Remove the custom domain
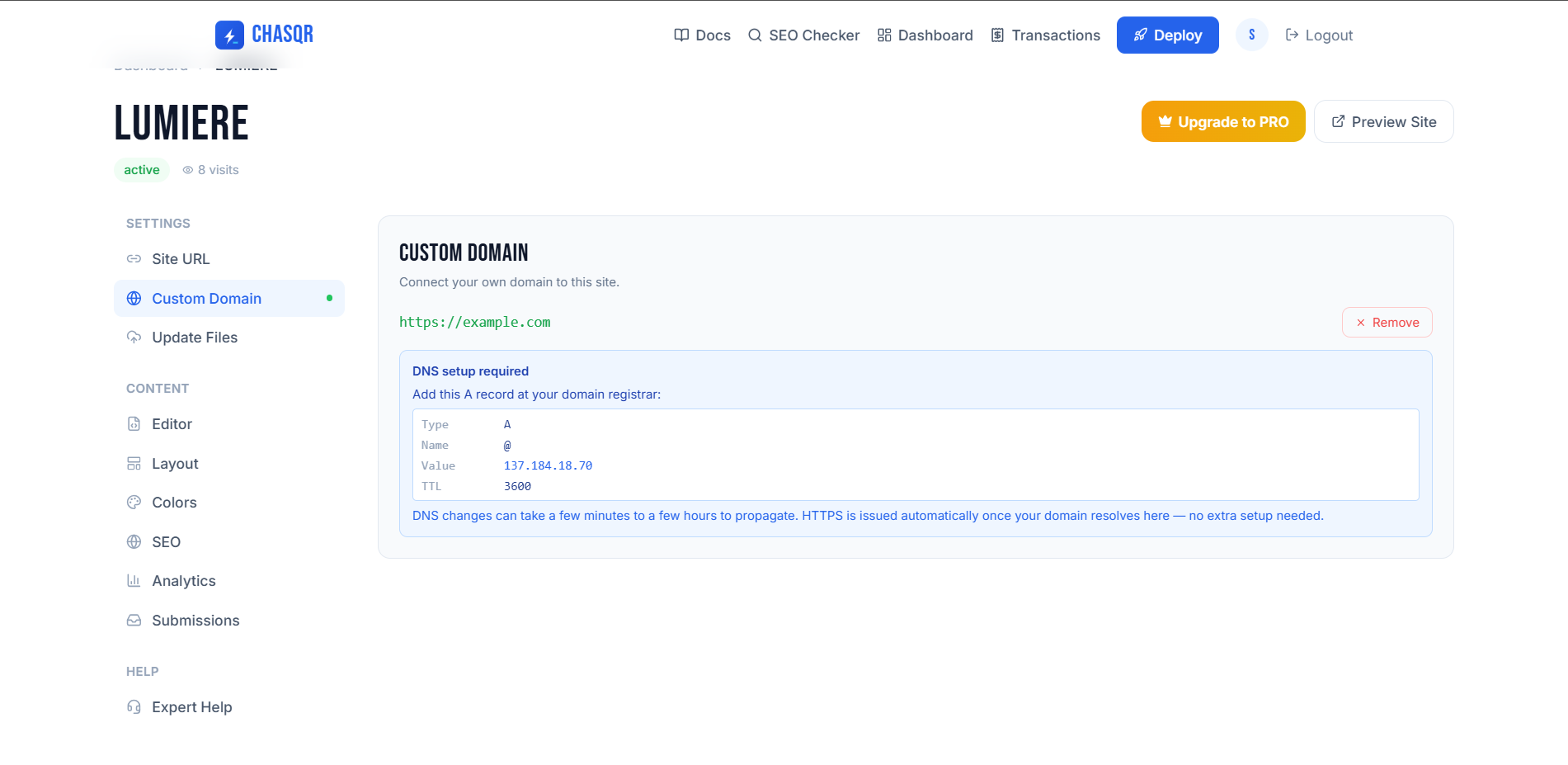This screenshot has width=1568, height=765. (x=1387, y=323)
